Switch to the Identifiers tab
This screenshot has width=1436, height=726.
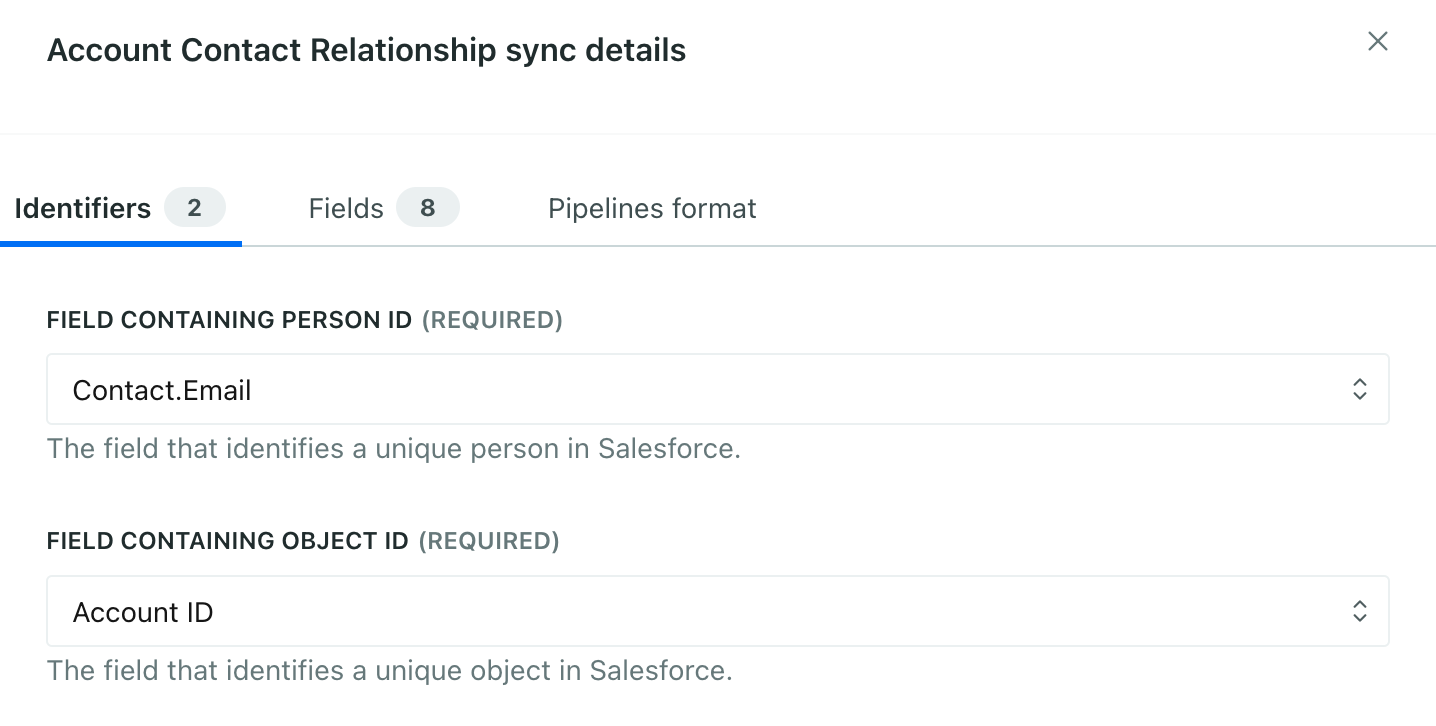[x=120, y=208]
